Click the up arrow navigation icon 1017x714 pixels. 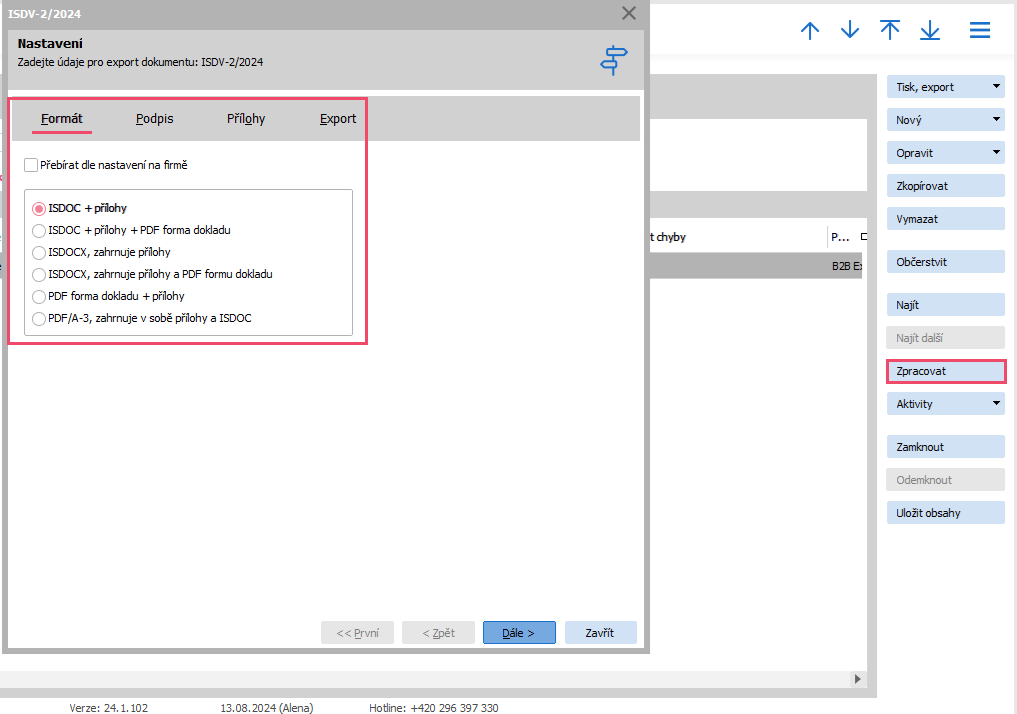[810, 30]
